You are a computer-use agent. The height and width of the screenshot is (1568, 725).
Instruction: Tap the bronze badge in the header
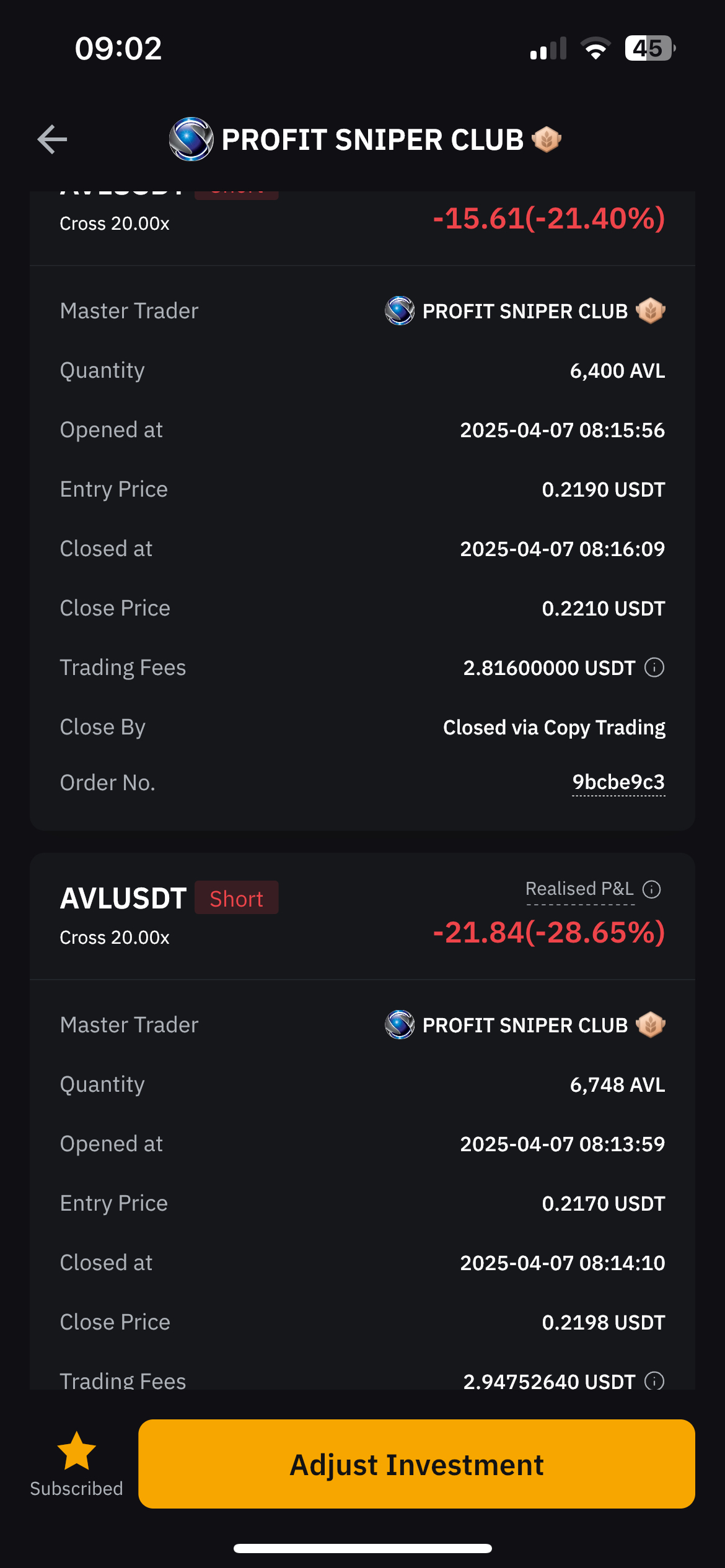click(547, 139)
